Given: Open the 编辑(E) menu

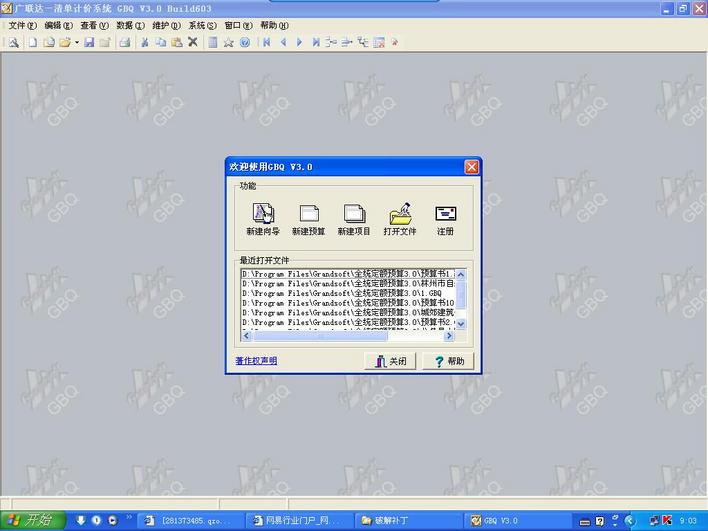Looking at the screenshot, I should pyautogui.click(x=58, y=25).
